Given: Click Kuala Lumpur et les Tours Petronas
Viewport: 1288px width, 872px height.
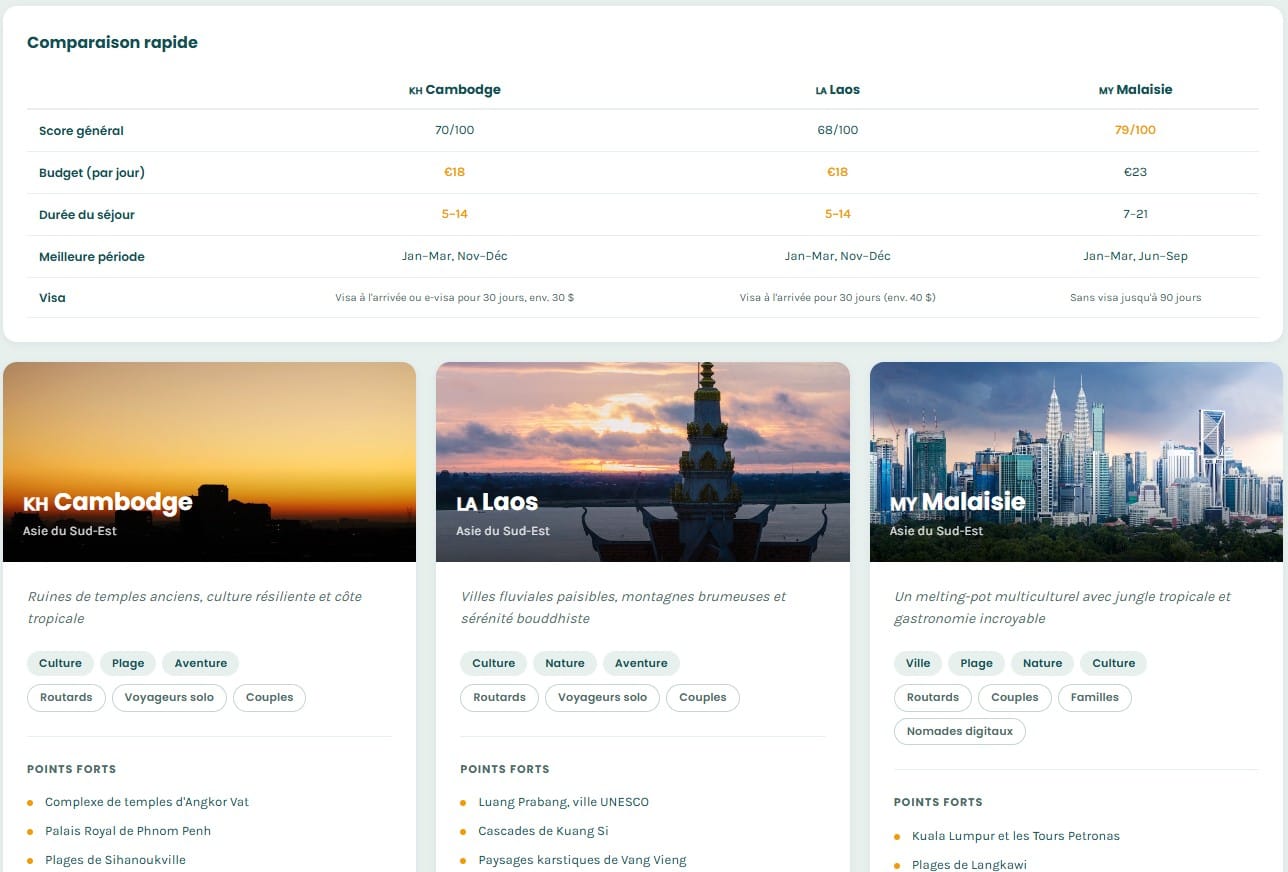Looking at the screenshot, I should [x=1015, y=836].
